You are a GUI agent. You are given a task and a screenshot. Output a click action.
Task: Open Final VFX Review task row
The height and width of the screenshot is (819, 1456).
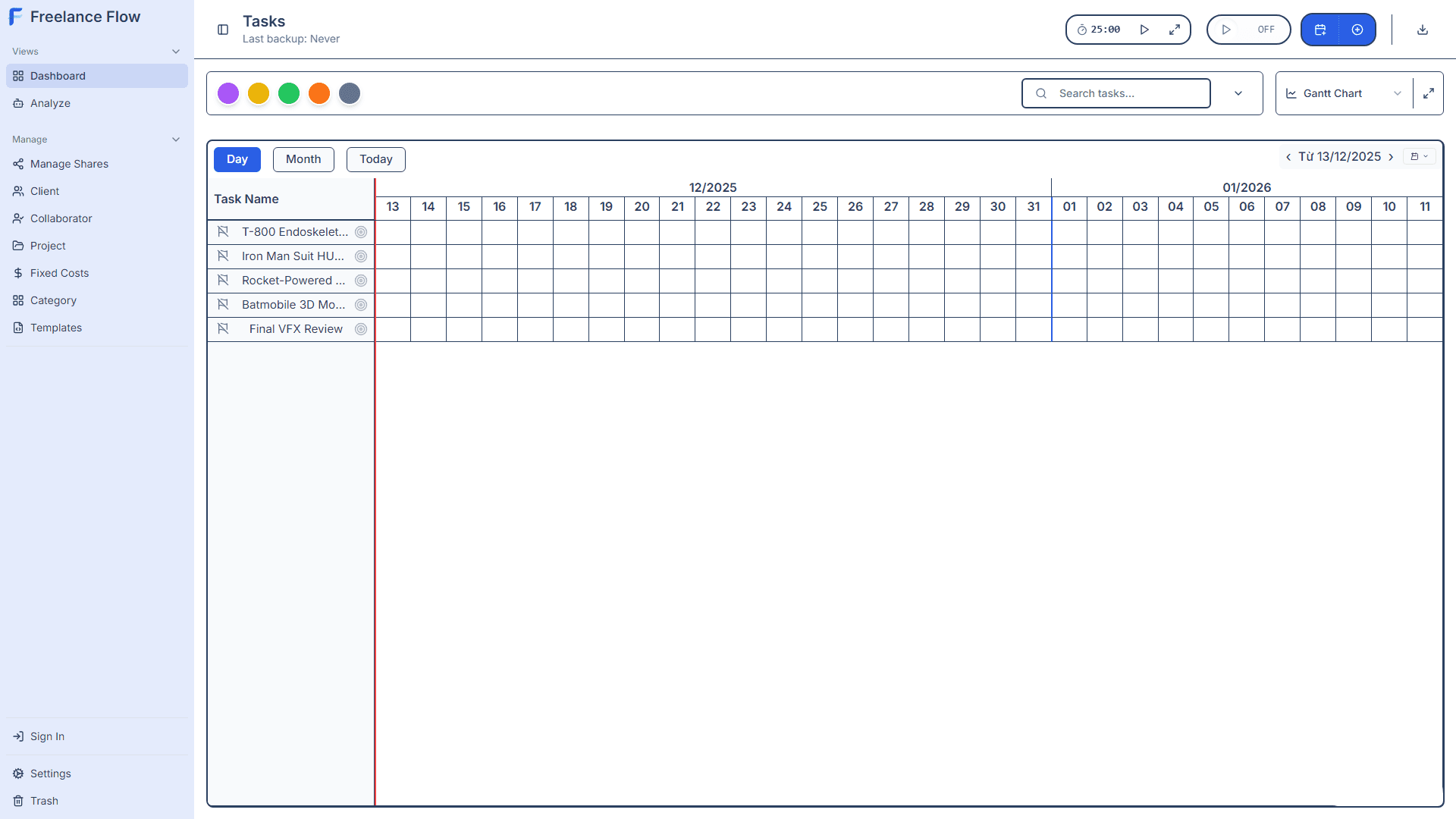[296, 329]
